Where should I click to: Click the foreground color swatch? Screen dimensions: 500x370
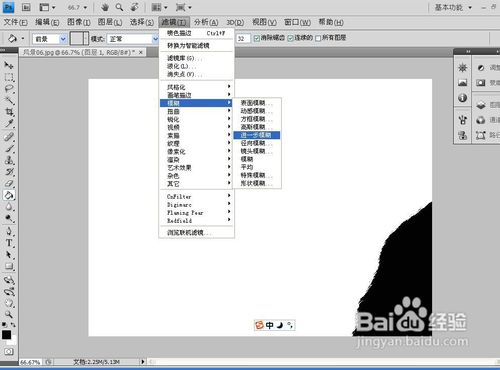pyautogui.click(x=6, y=335)
